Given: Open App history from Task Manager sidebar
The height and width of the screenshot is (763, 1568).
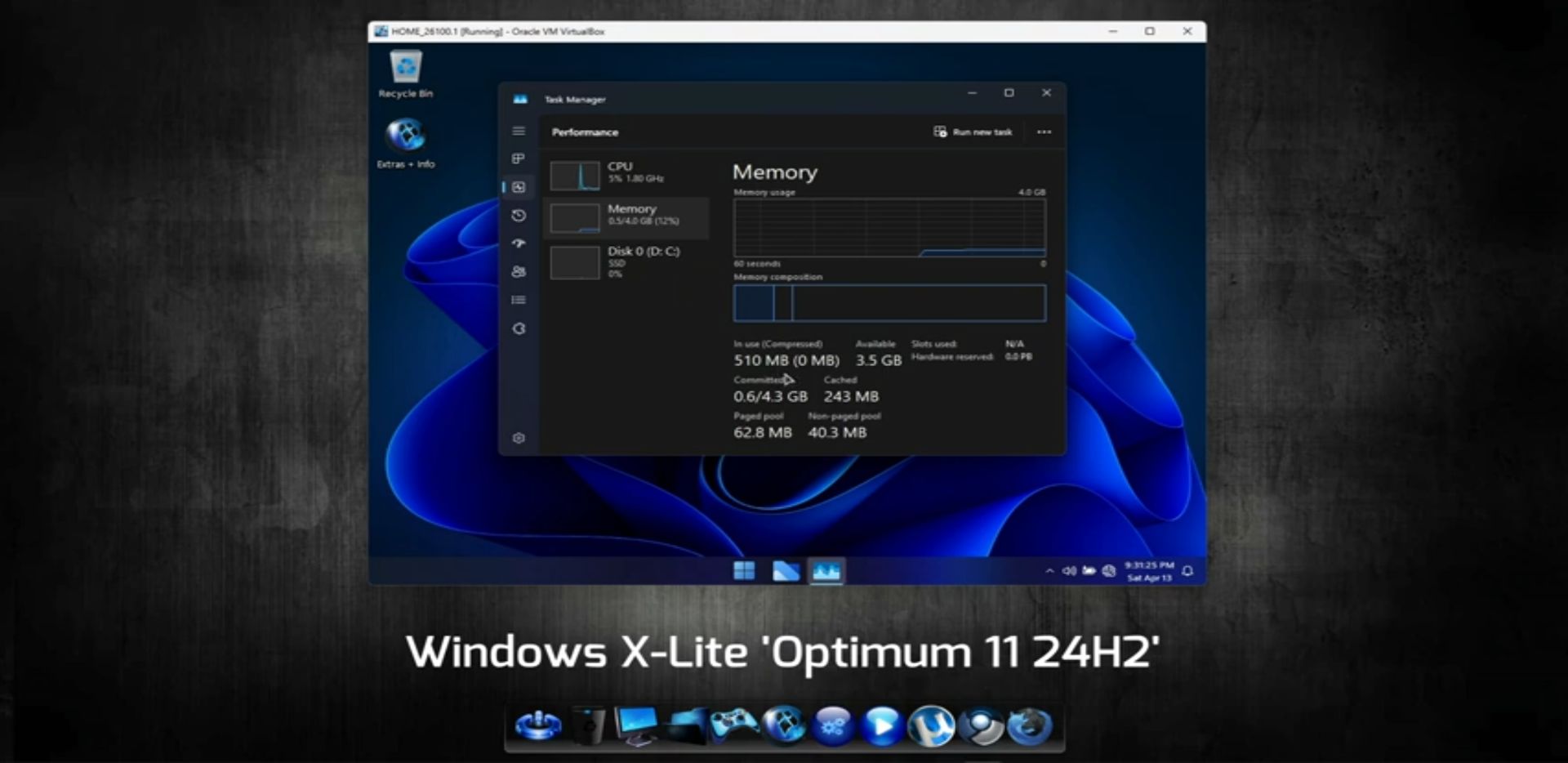Looking at the screenshot, I should tap(519, 216).
